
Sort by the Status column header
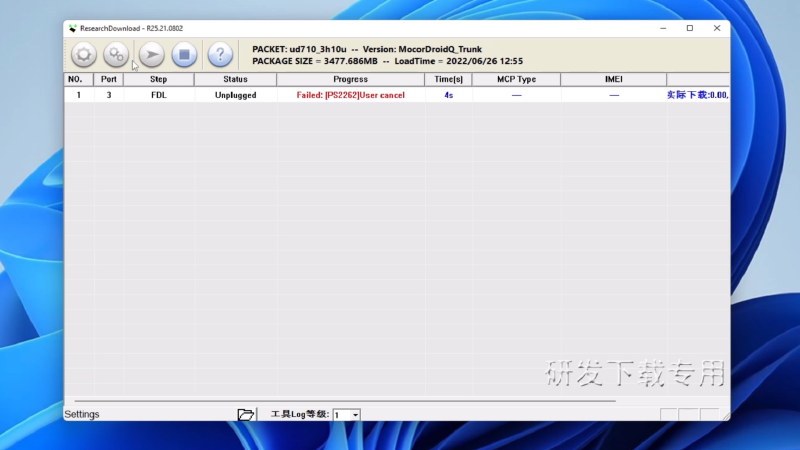coord(235,79)
